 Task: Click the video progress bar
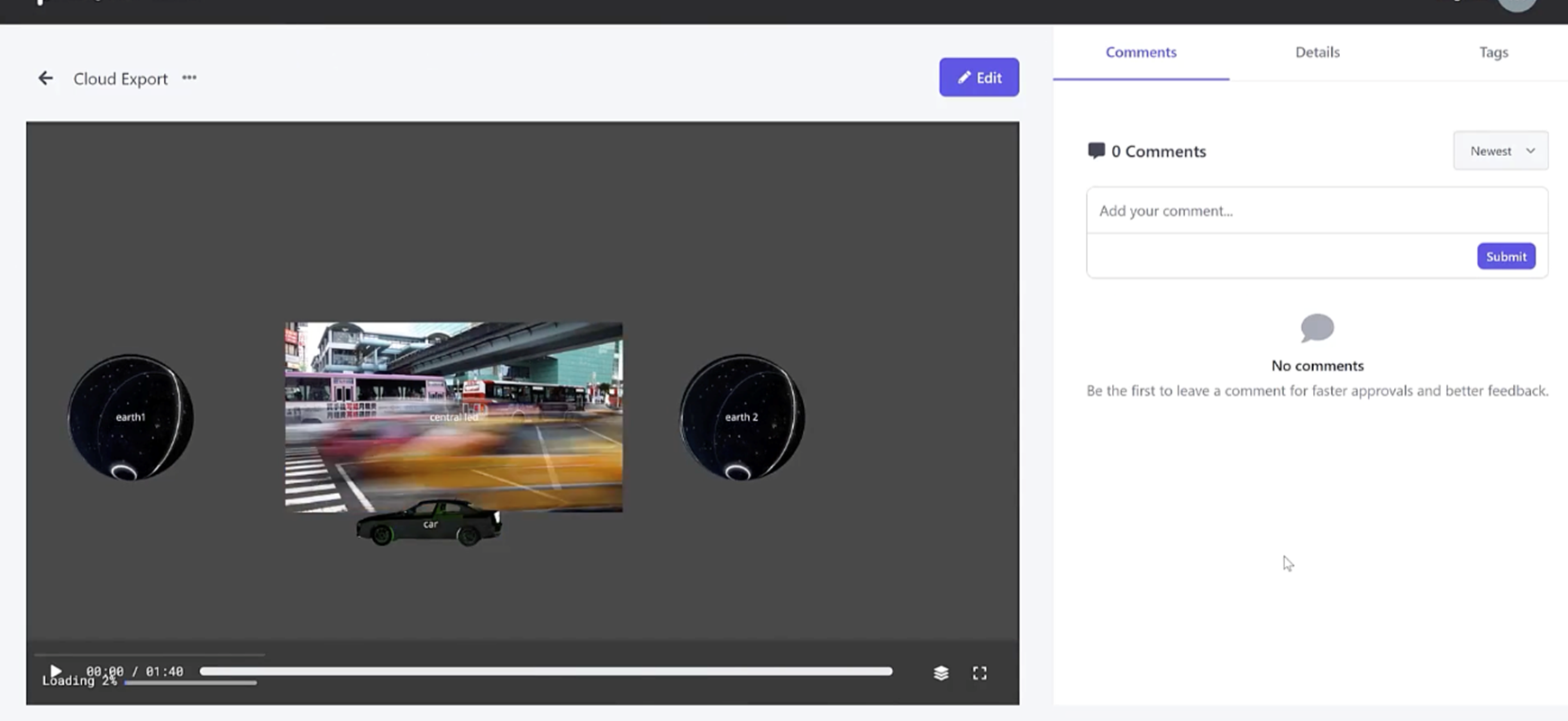point(546,671)
